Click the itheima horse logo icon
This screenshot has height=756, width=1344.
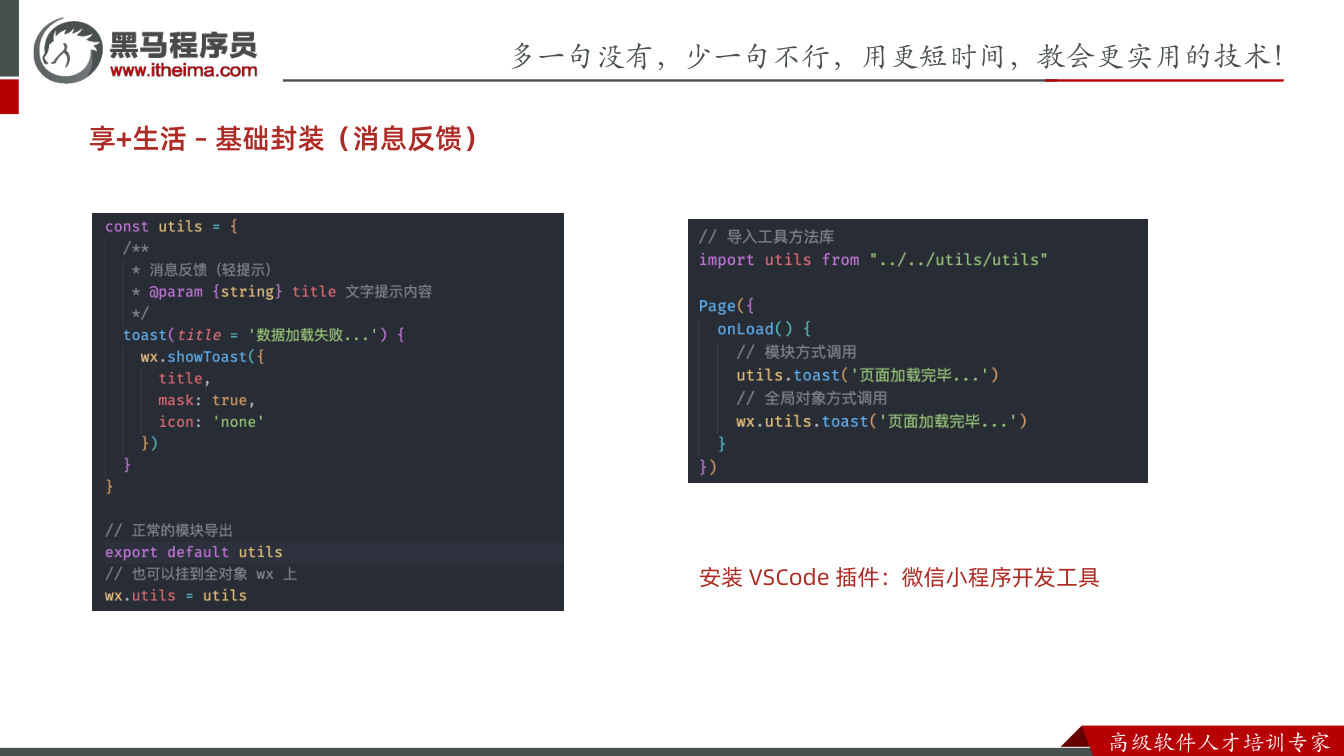[x=68, y=50]
